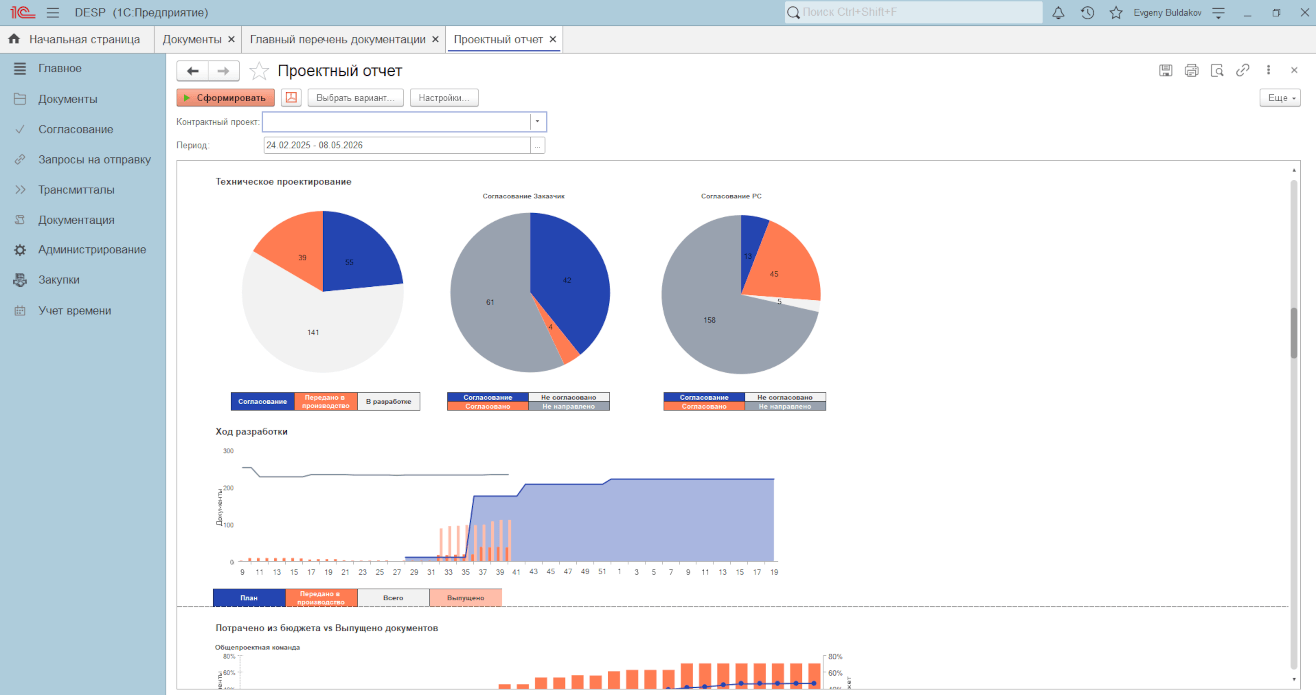Viewport: 1316px width, 695px height.
Task: Print the report via printer icon
Action: [1191, 70]
